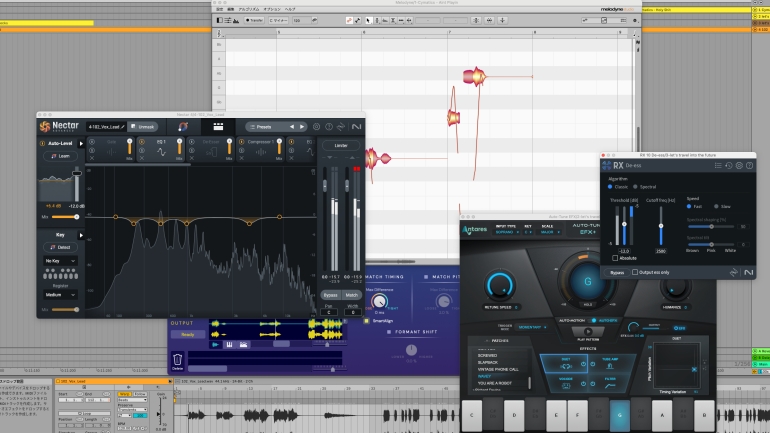Click Auto-Tune Play Pattern button
Screen dimensions: 770x433
588,331
